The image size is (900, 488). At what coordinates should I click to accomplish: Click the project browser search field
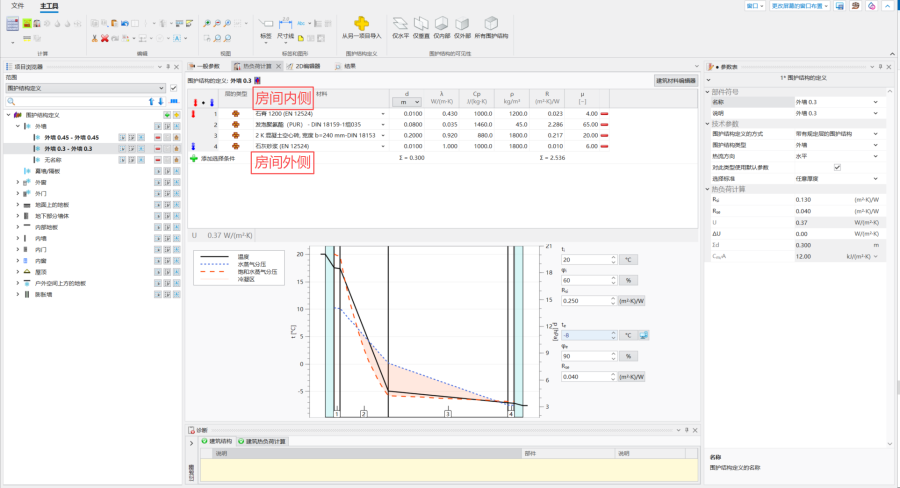pyautogui.click(x=70, y=101)
